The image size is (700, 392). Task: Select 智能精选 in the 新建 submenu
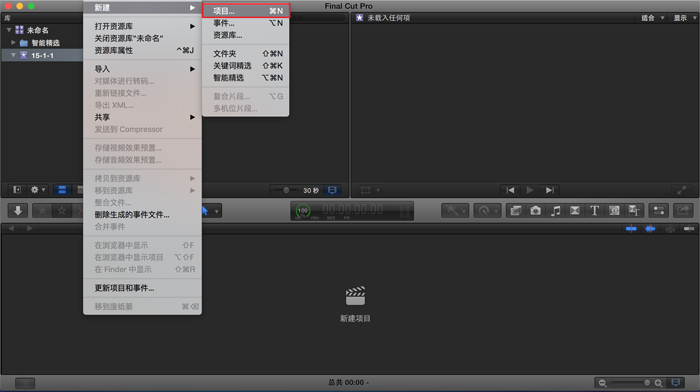click(246, 77)
